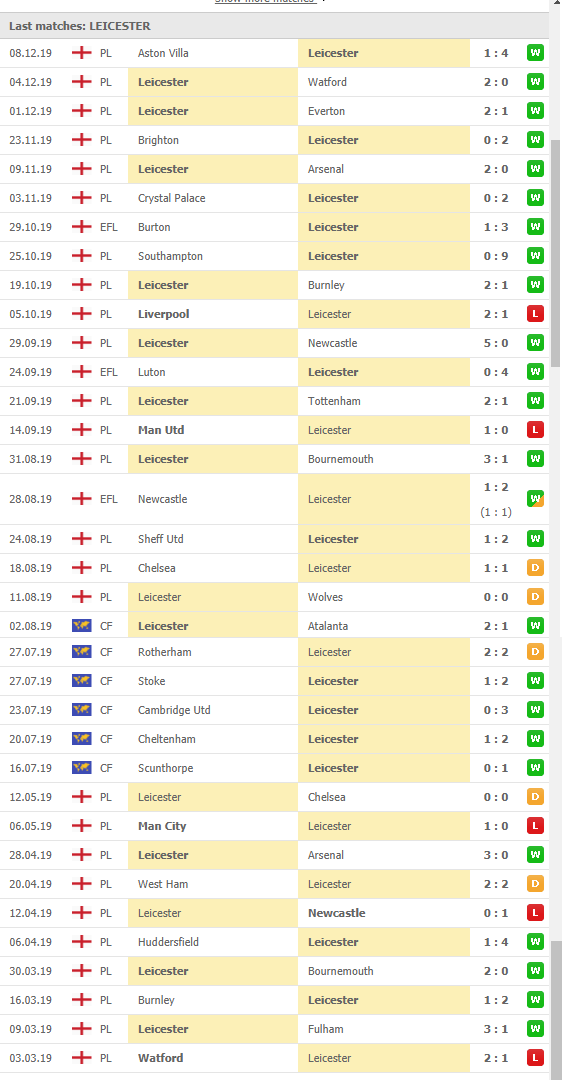Click the orange D badge for Chelsea 1:1
This screenshot has width=567, height=1089.
(534, 568)
